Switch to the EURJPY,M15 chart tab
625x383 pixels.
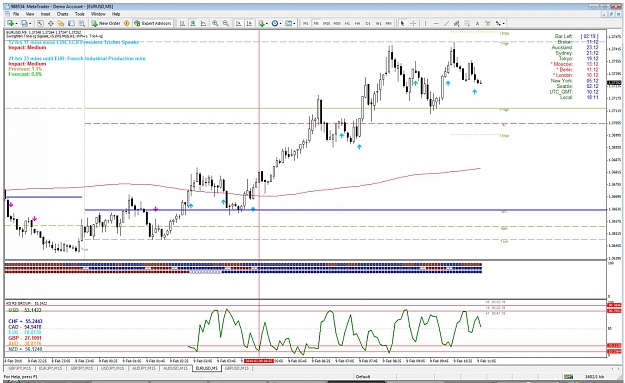[51, 368]
